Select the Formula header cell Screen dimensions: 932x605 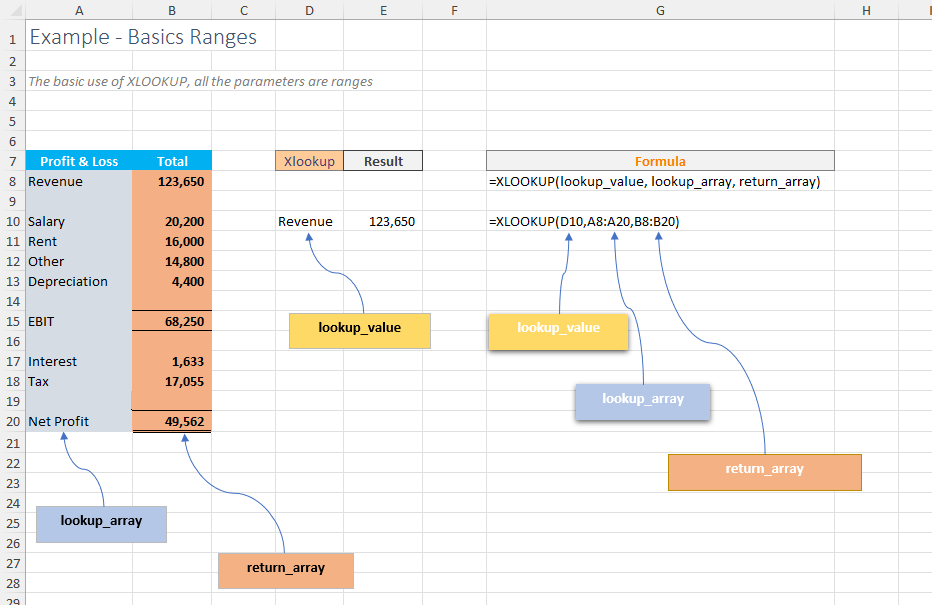[x=660, y=161]
